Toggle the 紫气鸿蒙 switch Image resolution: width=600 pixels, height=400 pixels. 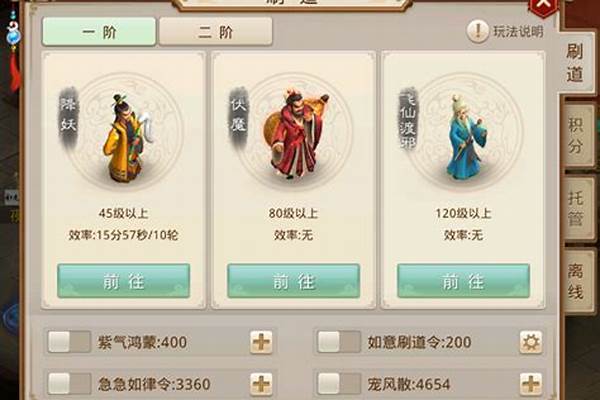(69, 342)
